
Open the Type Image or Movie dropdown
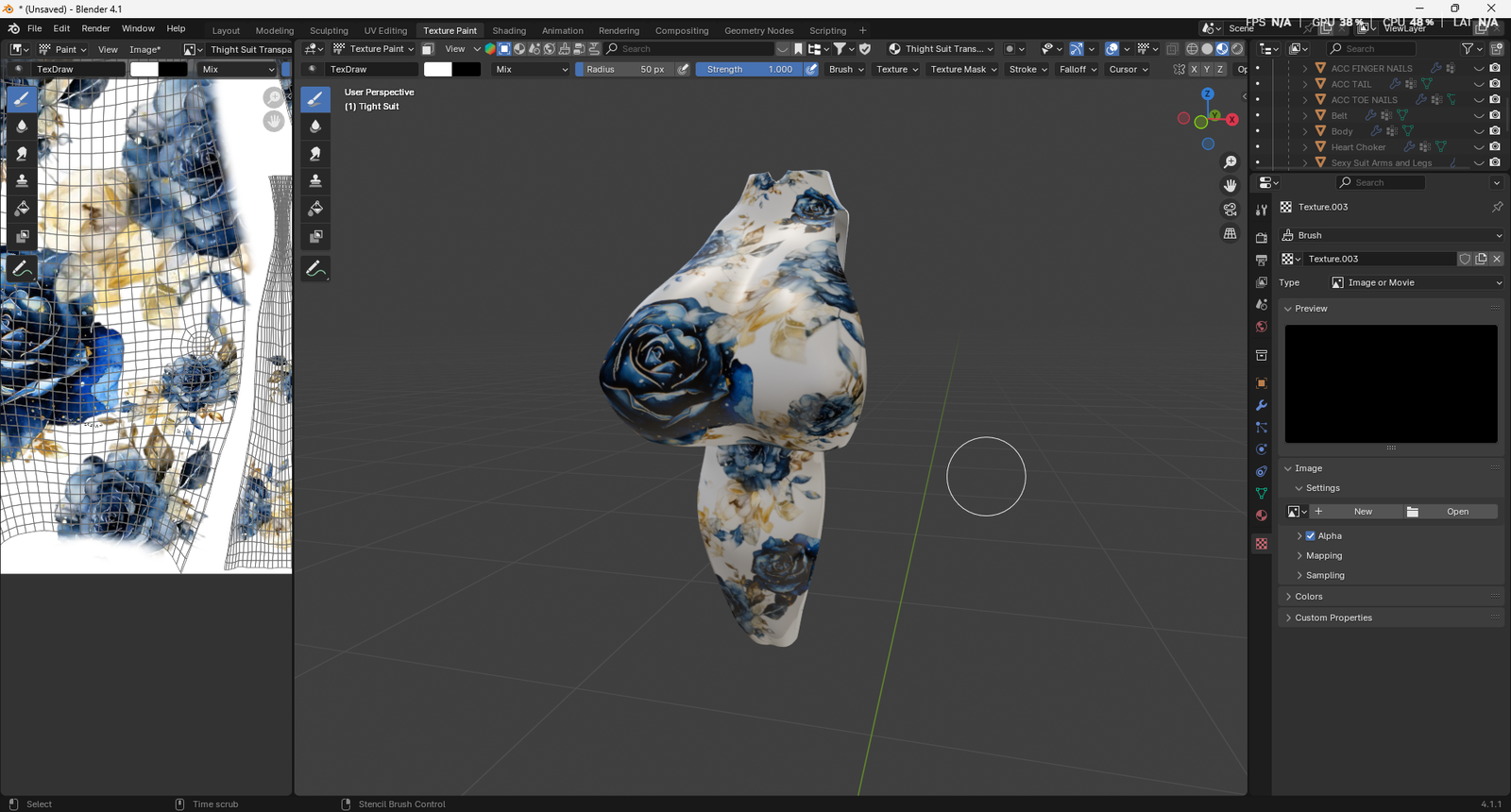click(1416, 282)
